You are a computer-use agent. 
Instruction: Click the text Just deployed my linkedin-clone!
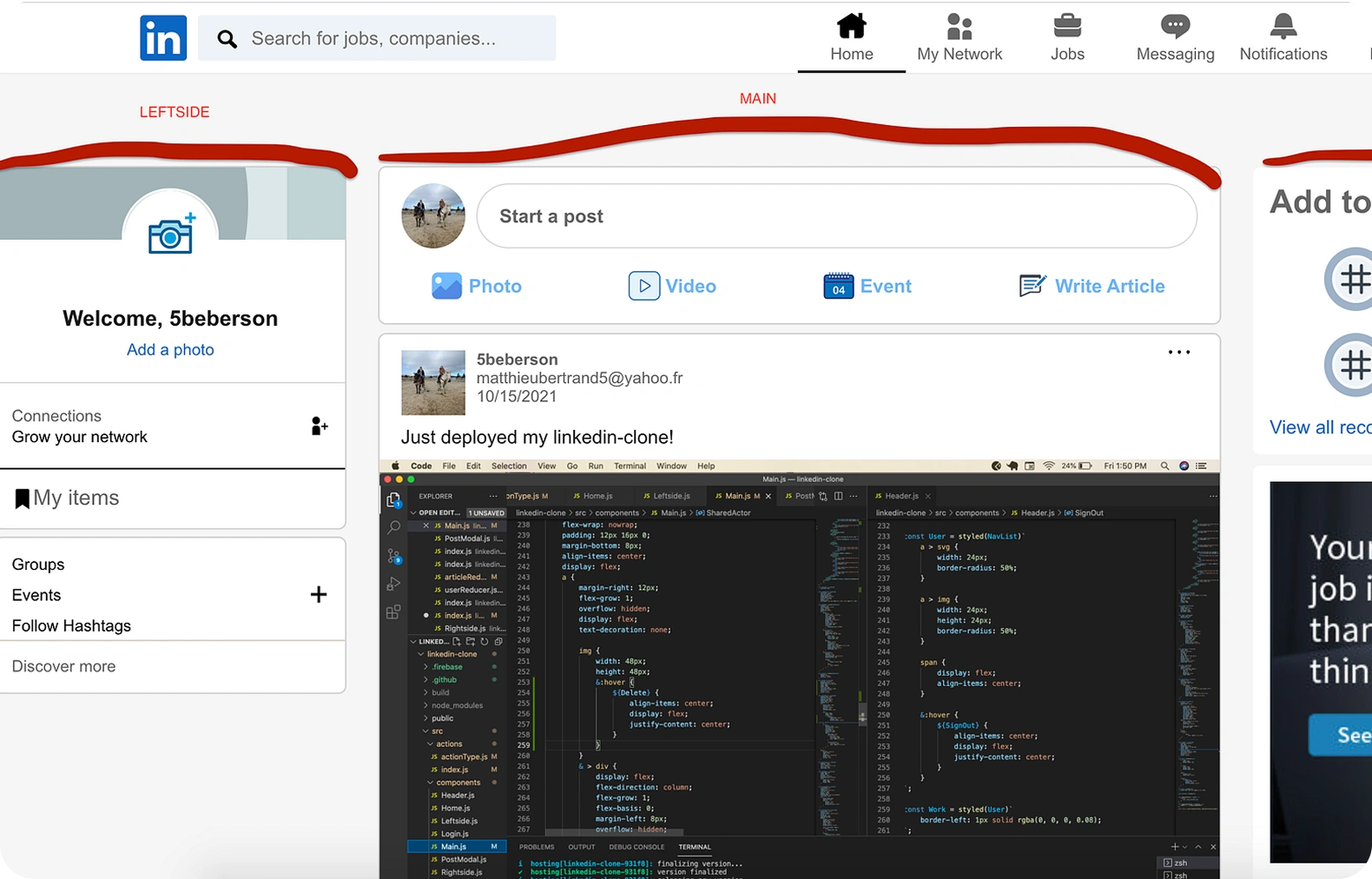pos(538,438)
